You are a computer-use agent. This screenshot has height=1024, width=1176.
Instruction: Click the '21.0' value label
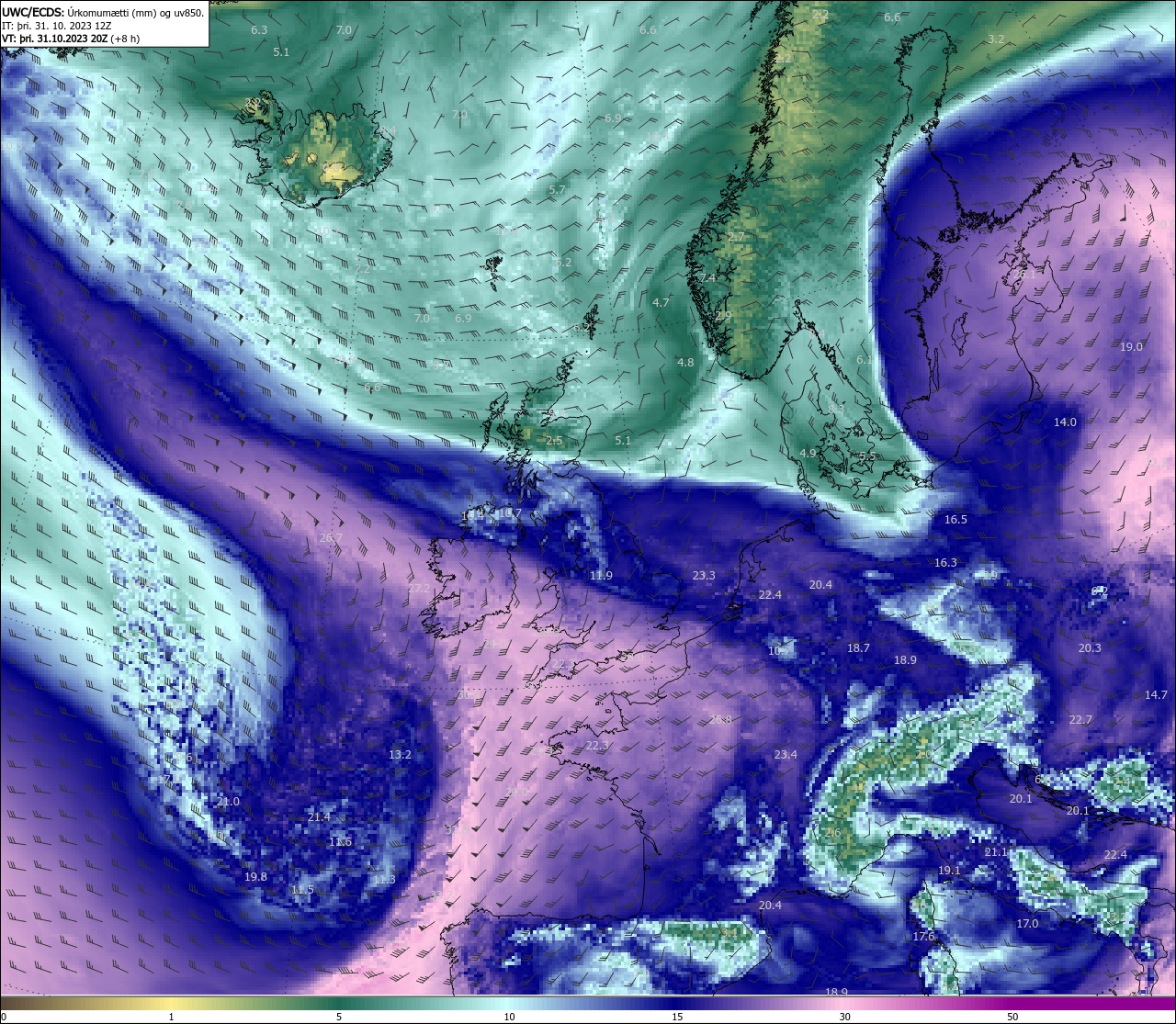(x=228, y=802)
